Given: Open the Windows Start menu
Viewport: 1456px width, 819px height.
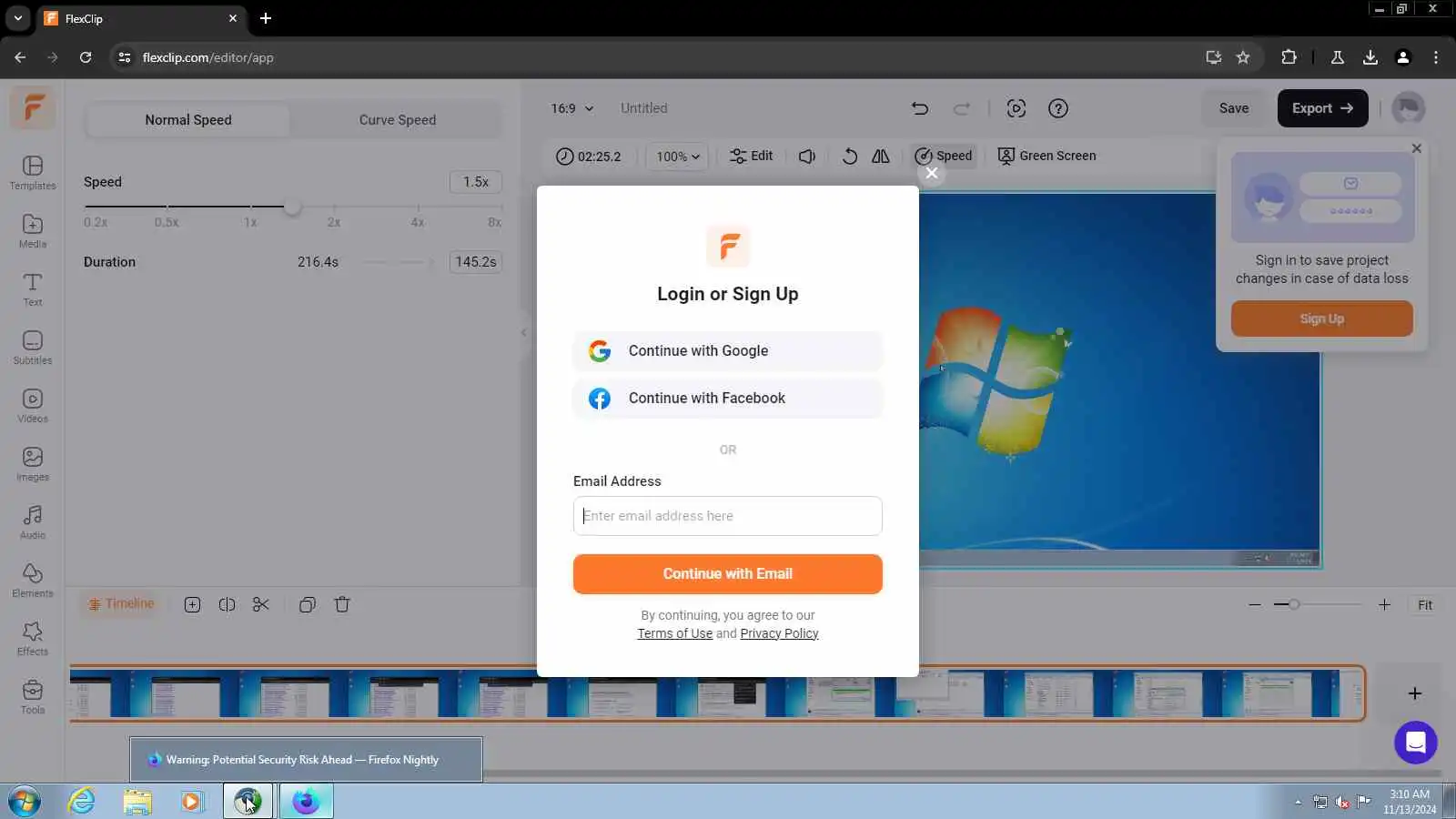Looking at the screenshot, I should pos(25,802).
